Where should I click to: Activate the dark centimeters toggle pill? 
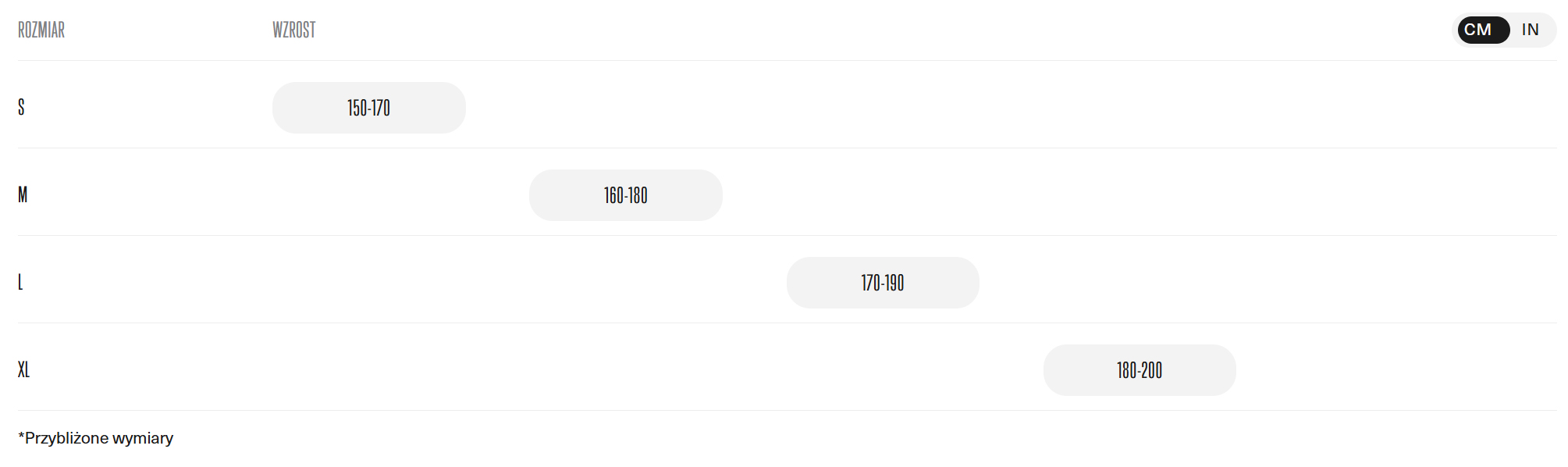click(1478, 30)
